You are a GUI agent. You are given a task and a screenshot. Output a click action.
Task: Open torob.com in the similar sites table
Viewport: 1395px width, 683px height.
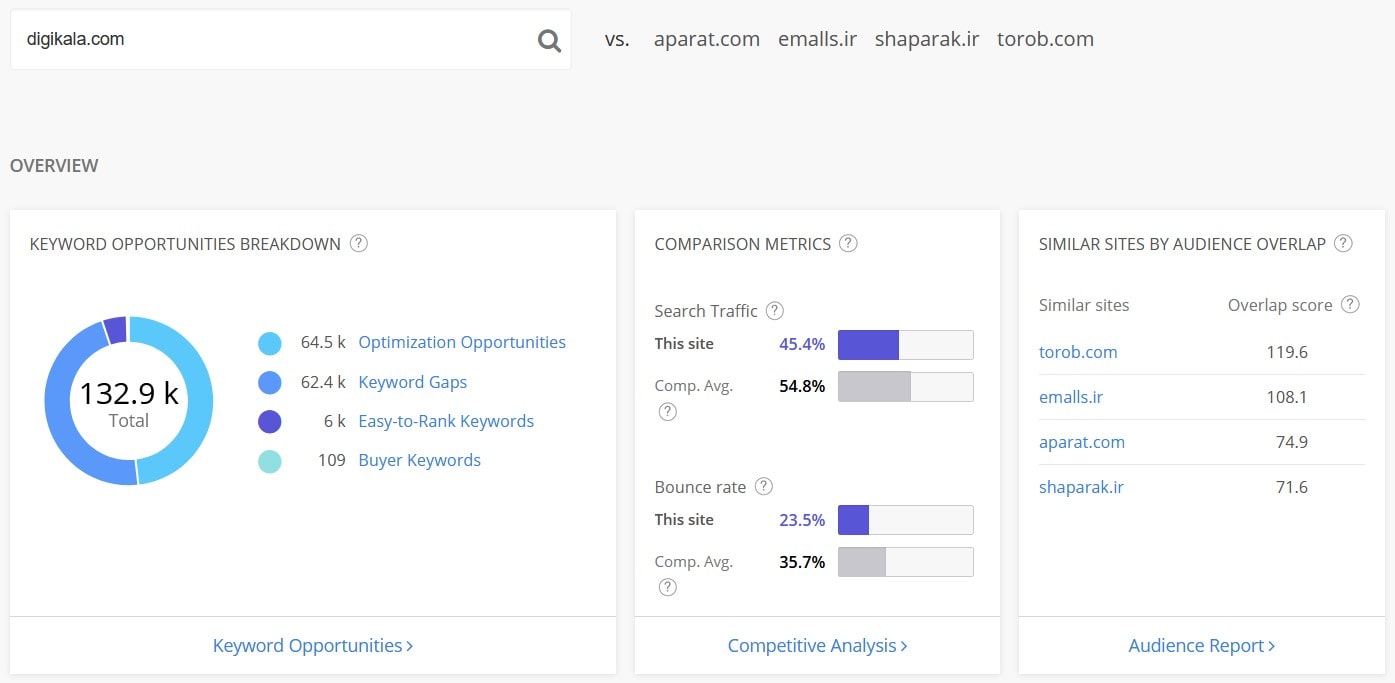click(1078, 352)
